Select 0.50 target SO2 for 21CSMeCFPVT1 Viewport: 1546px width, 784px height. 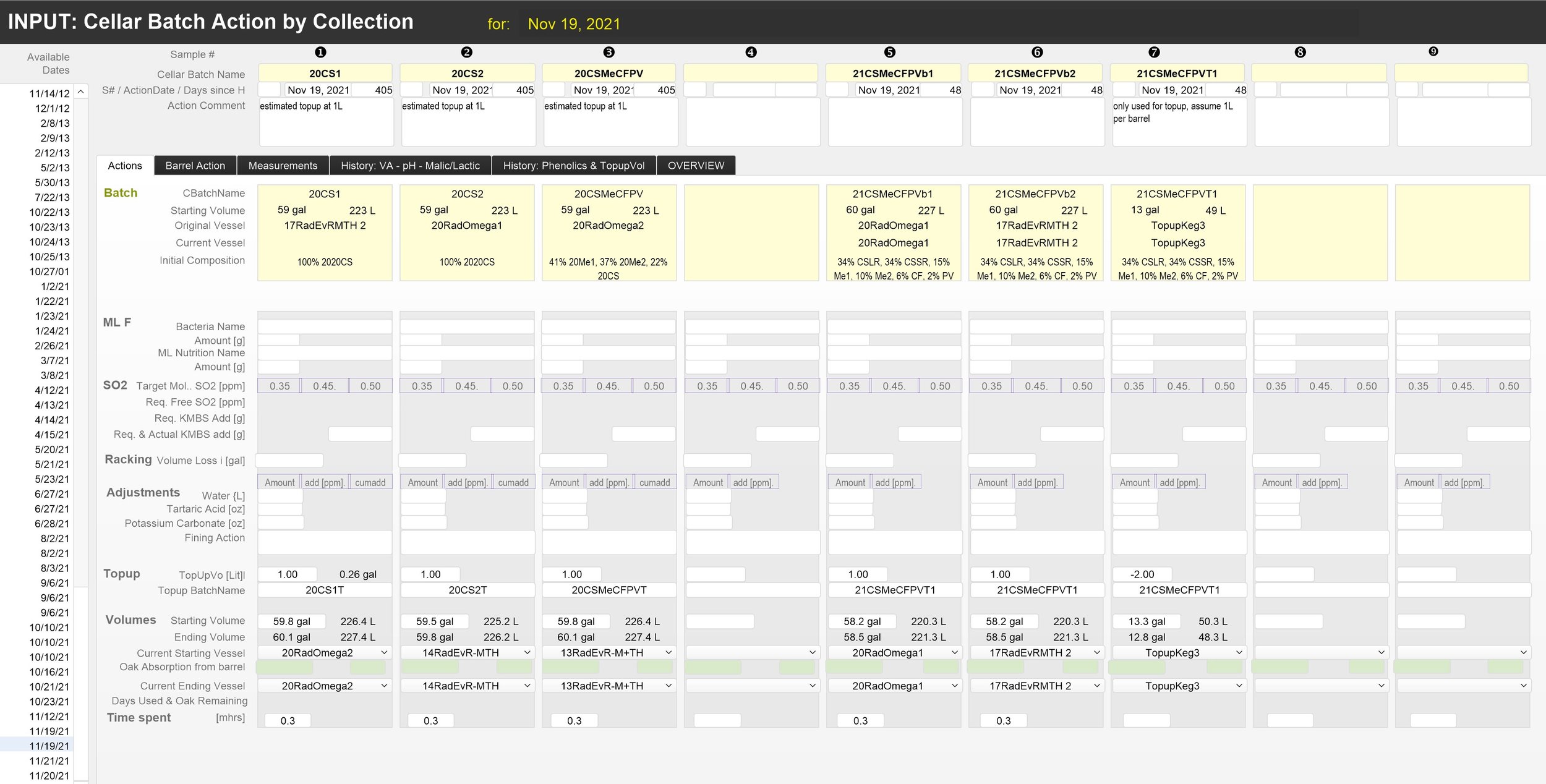[x=1224, y=386]
